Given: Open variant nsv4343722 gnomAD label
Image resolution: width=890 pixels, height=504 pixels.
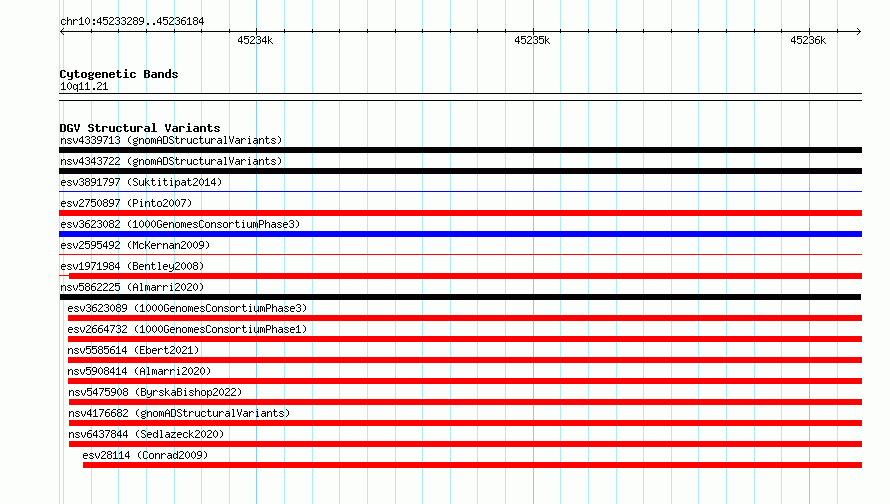Looking at the screenshot, I should tap(171, 161).
